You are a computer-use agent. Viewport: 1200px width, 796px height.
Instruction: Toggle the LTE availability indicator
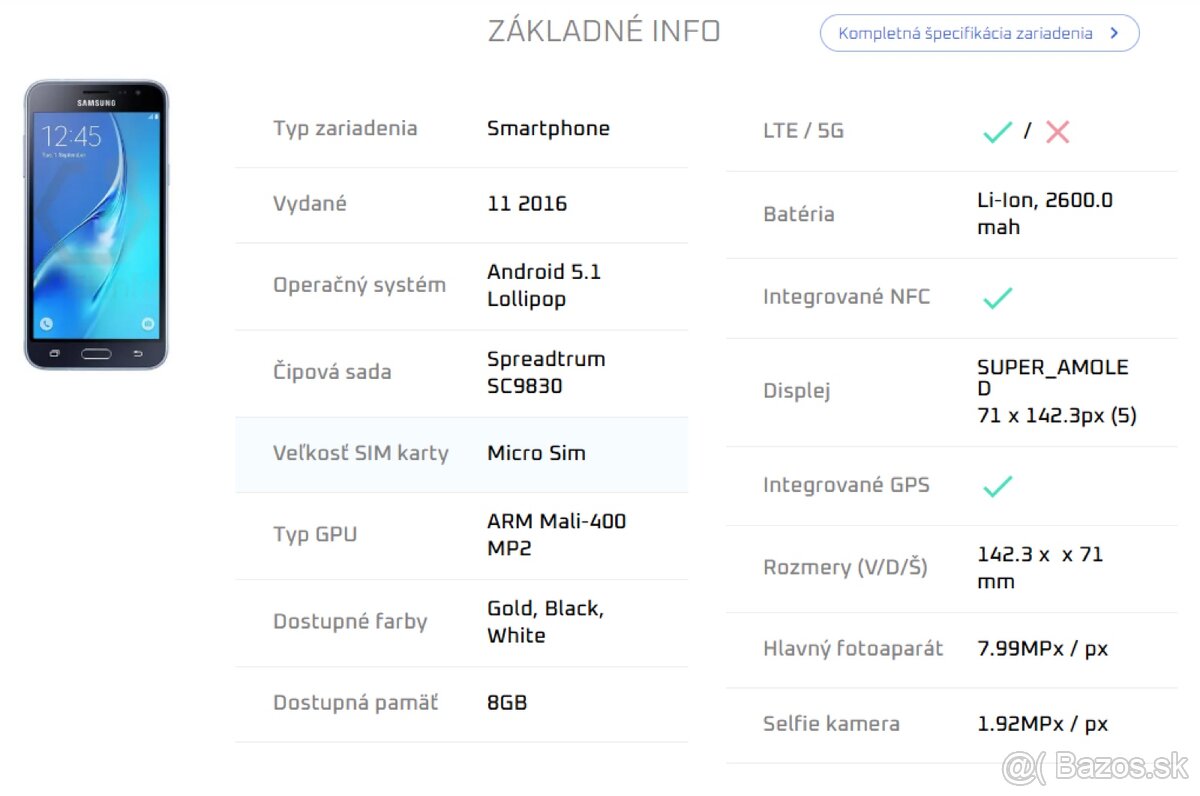tap(996, 131)
